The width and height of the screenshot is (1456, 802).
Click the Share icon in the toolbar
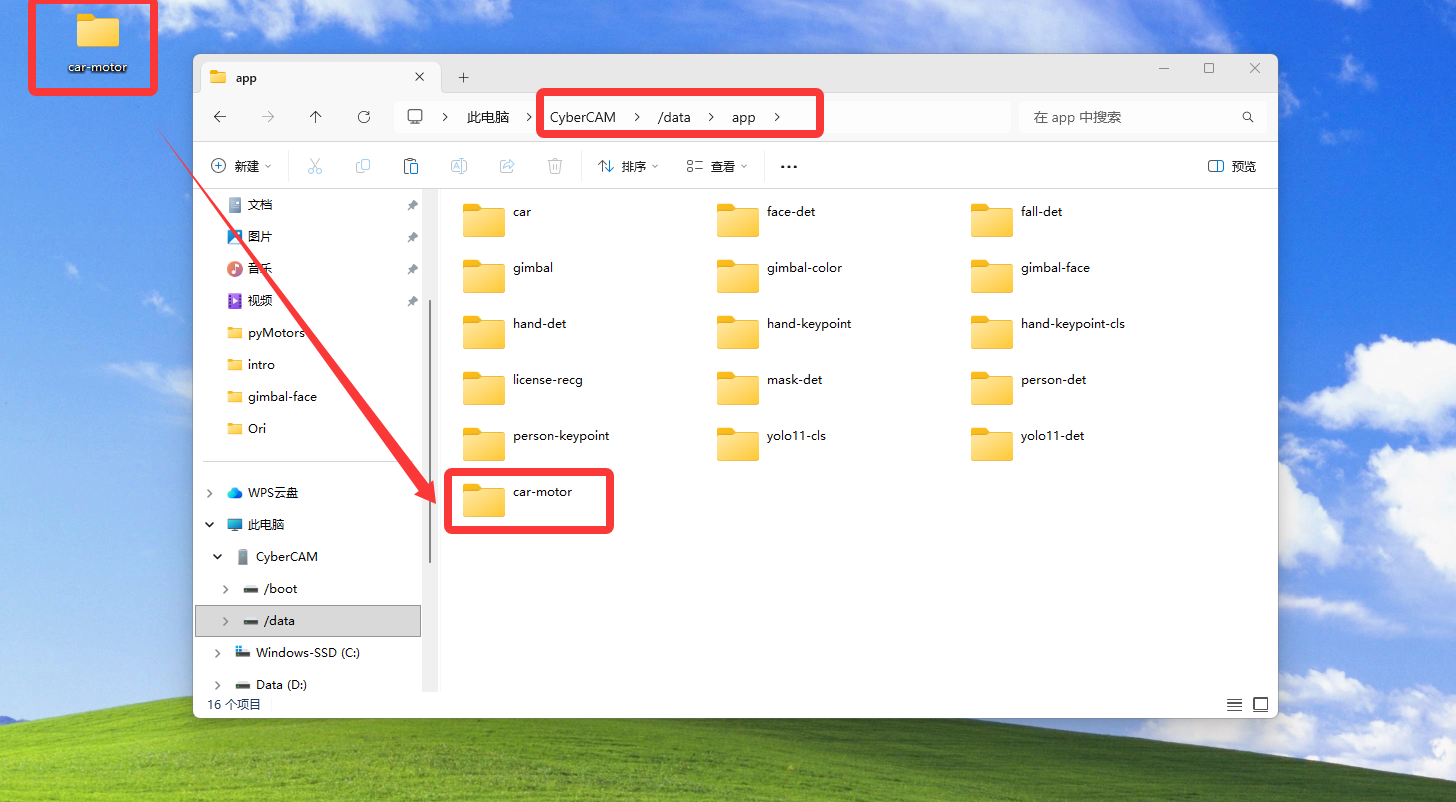pos(507,166)
